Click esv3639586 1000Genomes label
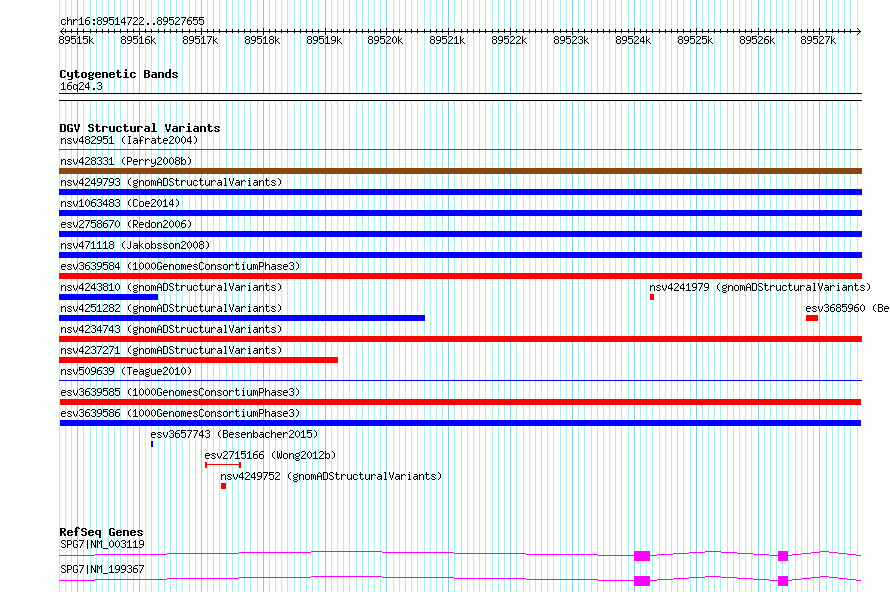Viewport: 890px width, 592px height. tap(180, 413)
